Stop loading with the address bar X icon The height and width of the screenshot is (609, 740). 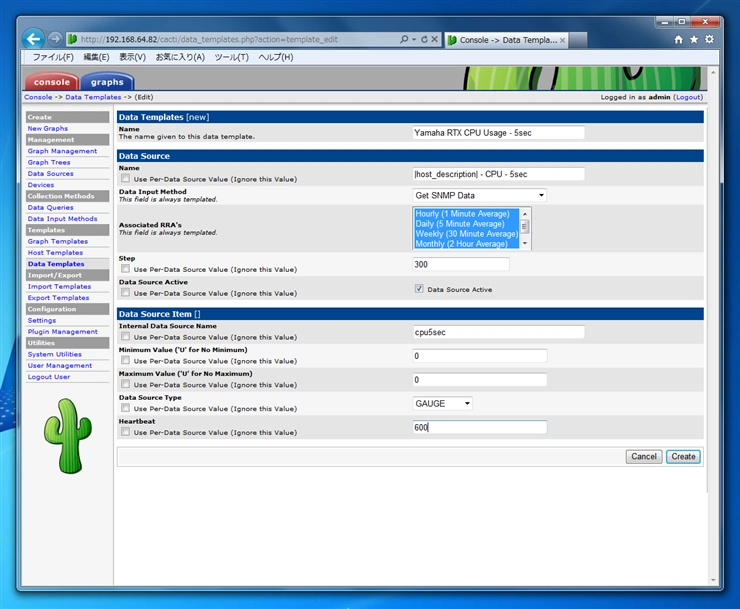click(x=435, y=39)
